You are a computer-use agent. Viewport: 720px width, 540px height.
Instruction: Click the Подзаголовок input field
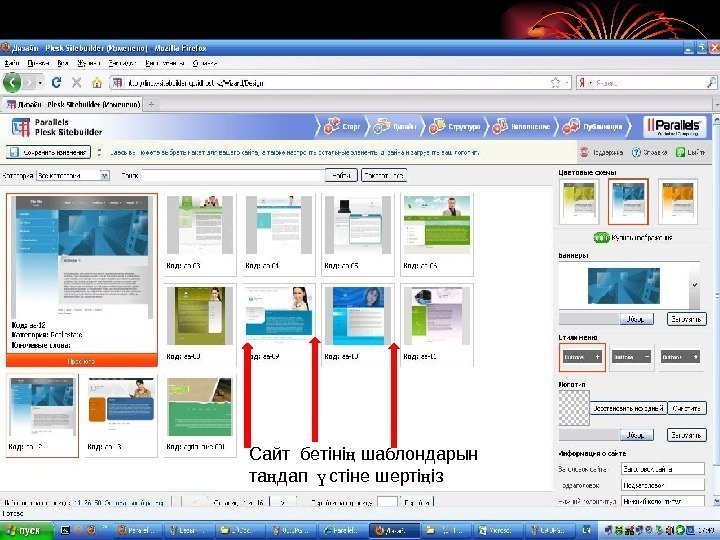pyautogui.click(x=663, y=485)
